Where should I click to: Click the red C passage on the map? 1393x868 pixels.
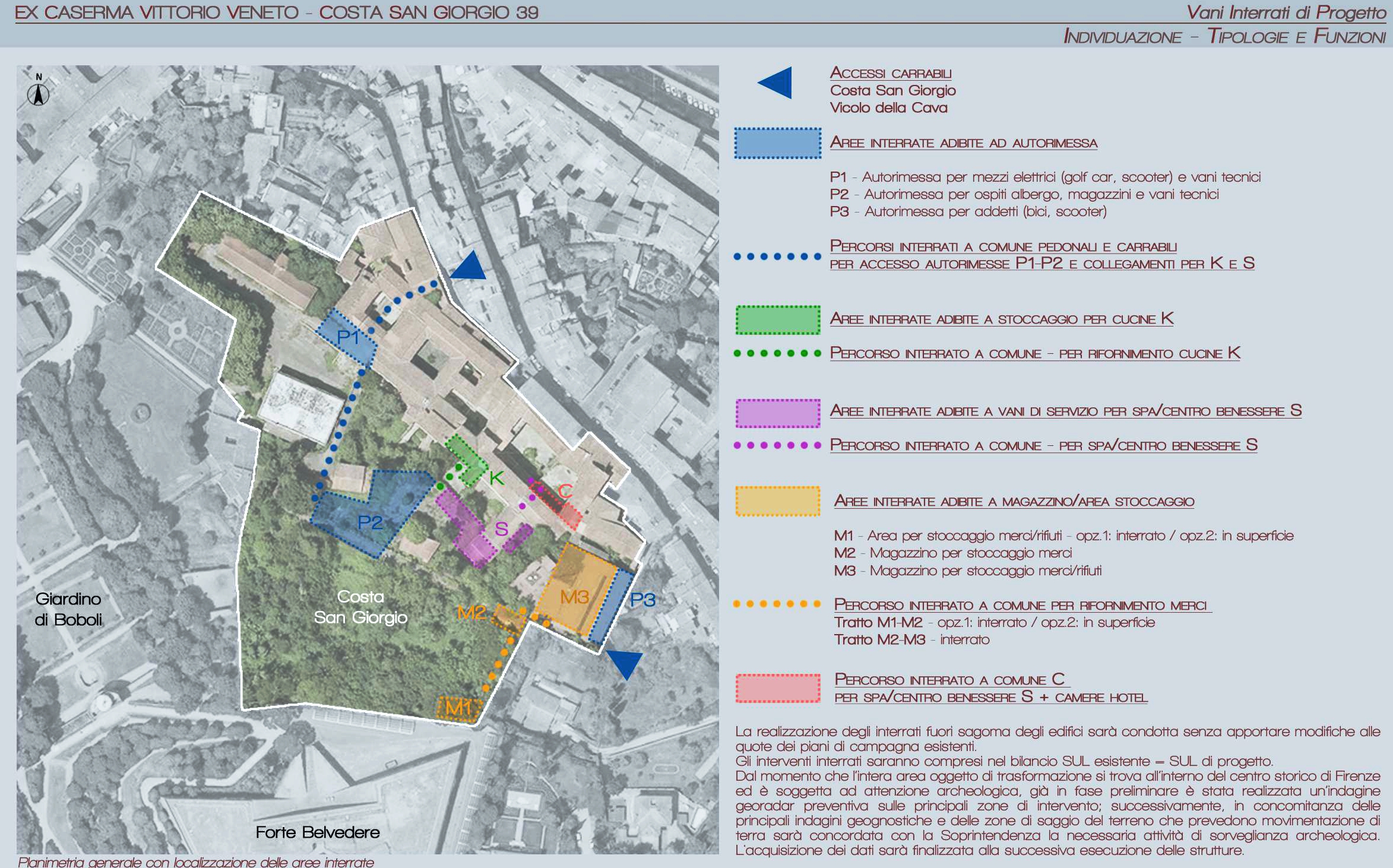[x=557, y=505]
